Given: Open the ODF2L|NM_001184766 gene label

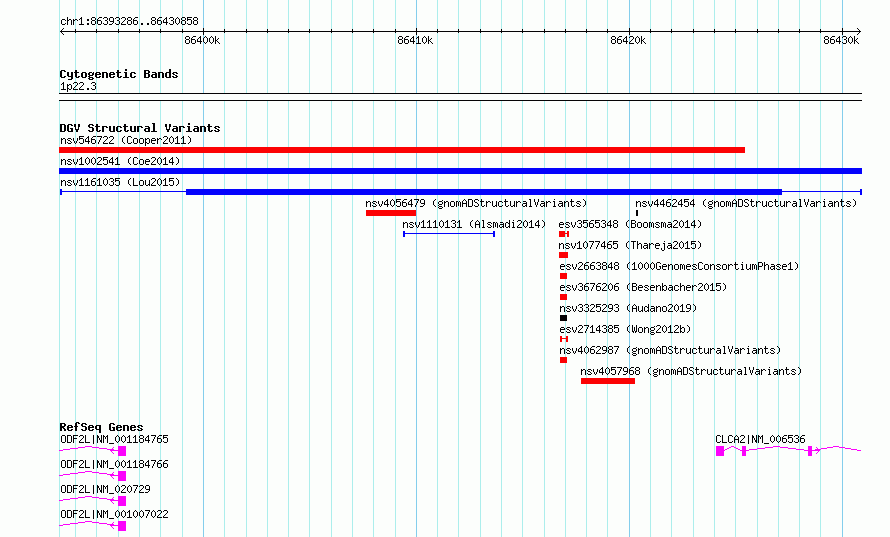Looking at the screenshot, I should (x=114, y=464).
